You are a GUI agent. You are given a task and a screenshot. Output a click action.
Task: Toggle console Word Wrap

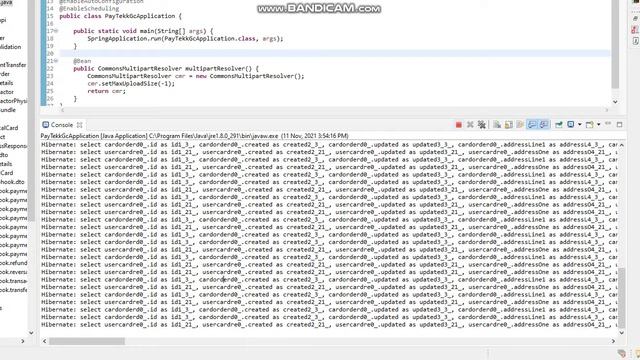(x=520, y=124)
